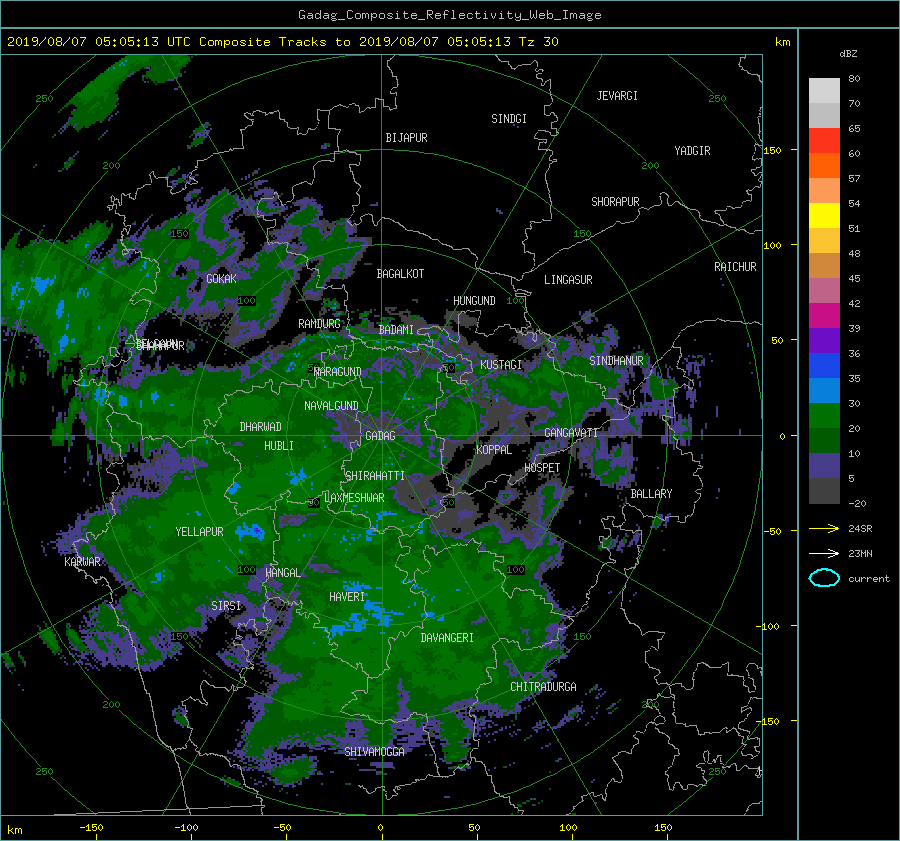Click the YADGIR city label

(x=692, y=151)
